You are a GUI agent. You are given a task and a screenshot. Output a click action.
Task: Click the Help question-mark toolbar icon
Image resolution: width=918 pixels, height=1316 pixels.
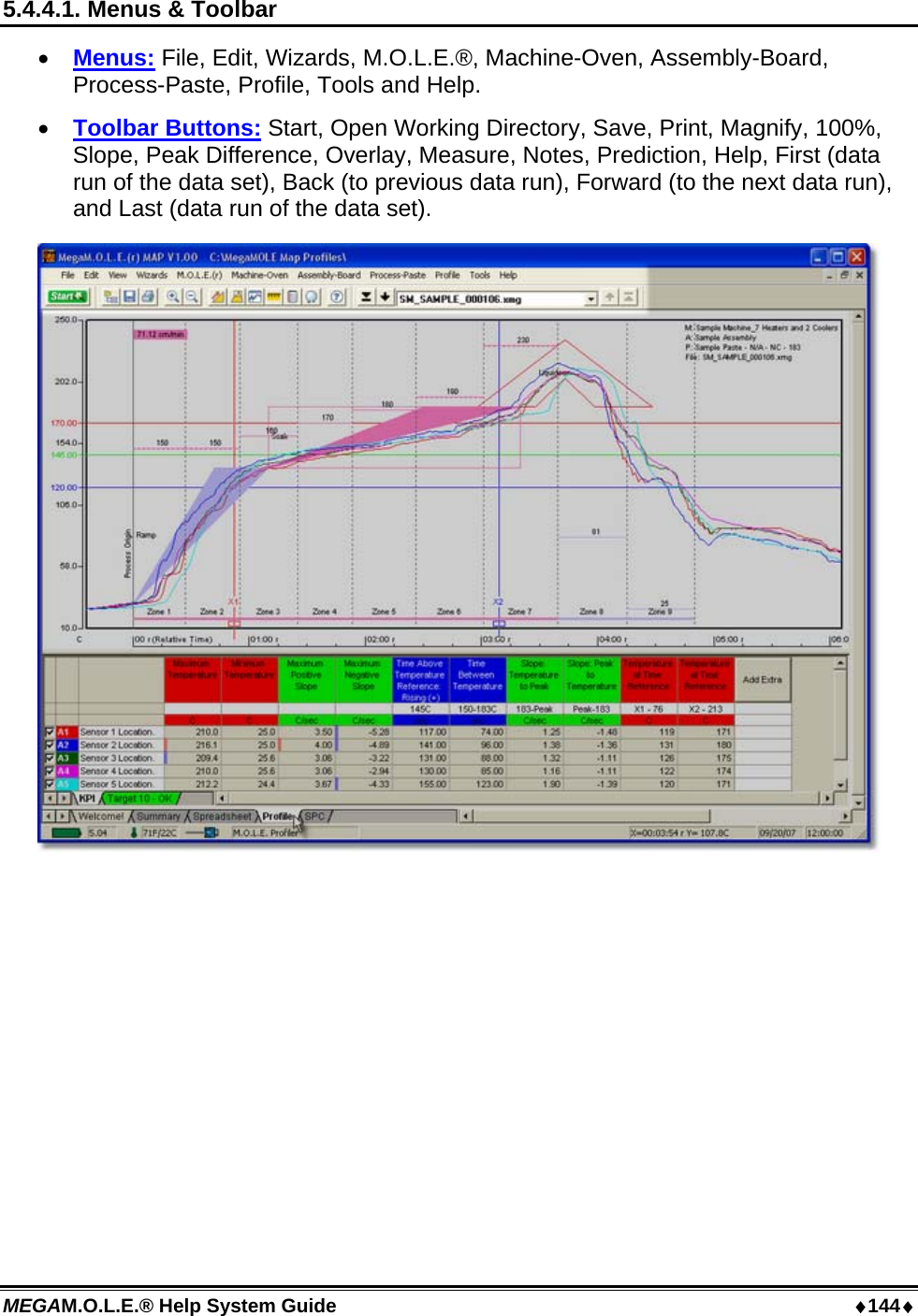tap(337, 296)
